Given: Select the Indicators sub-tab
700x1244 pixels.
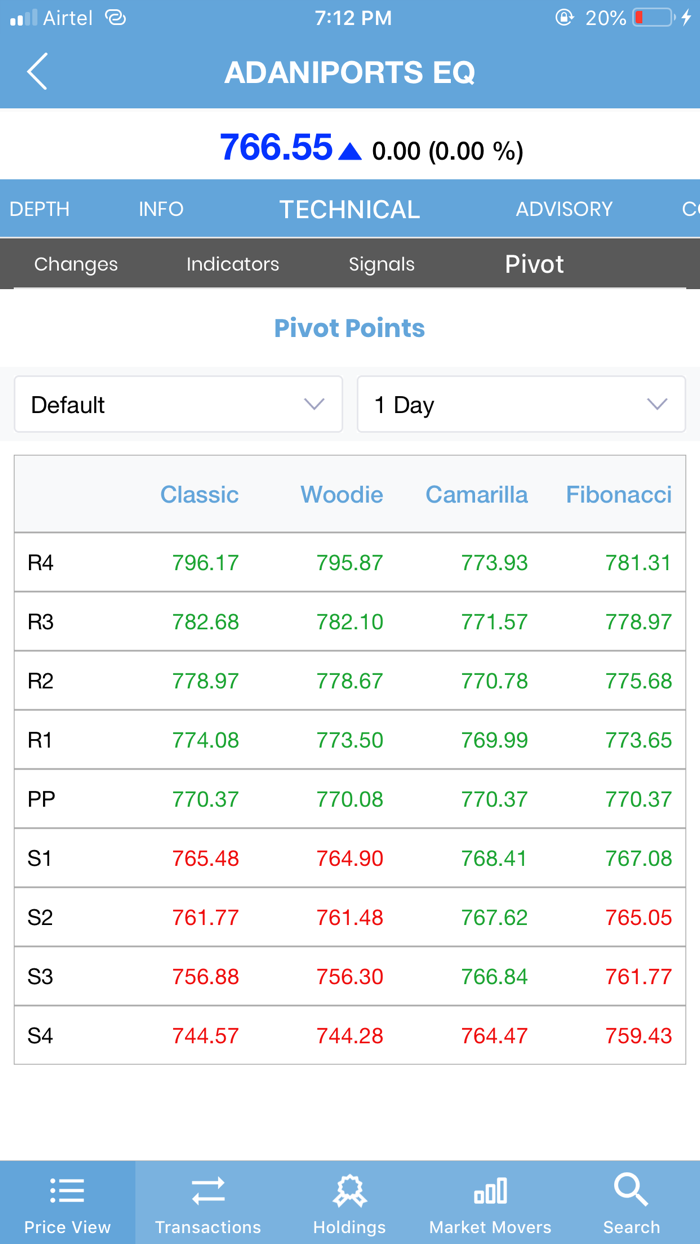Looking at the screenshot, I should (233, 264).
